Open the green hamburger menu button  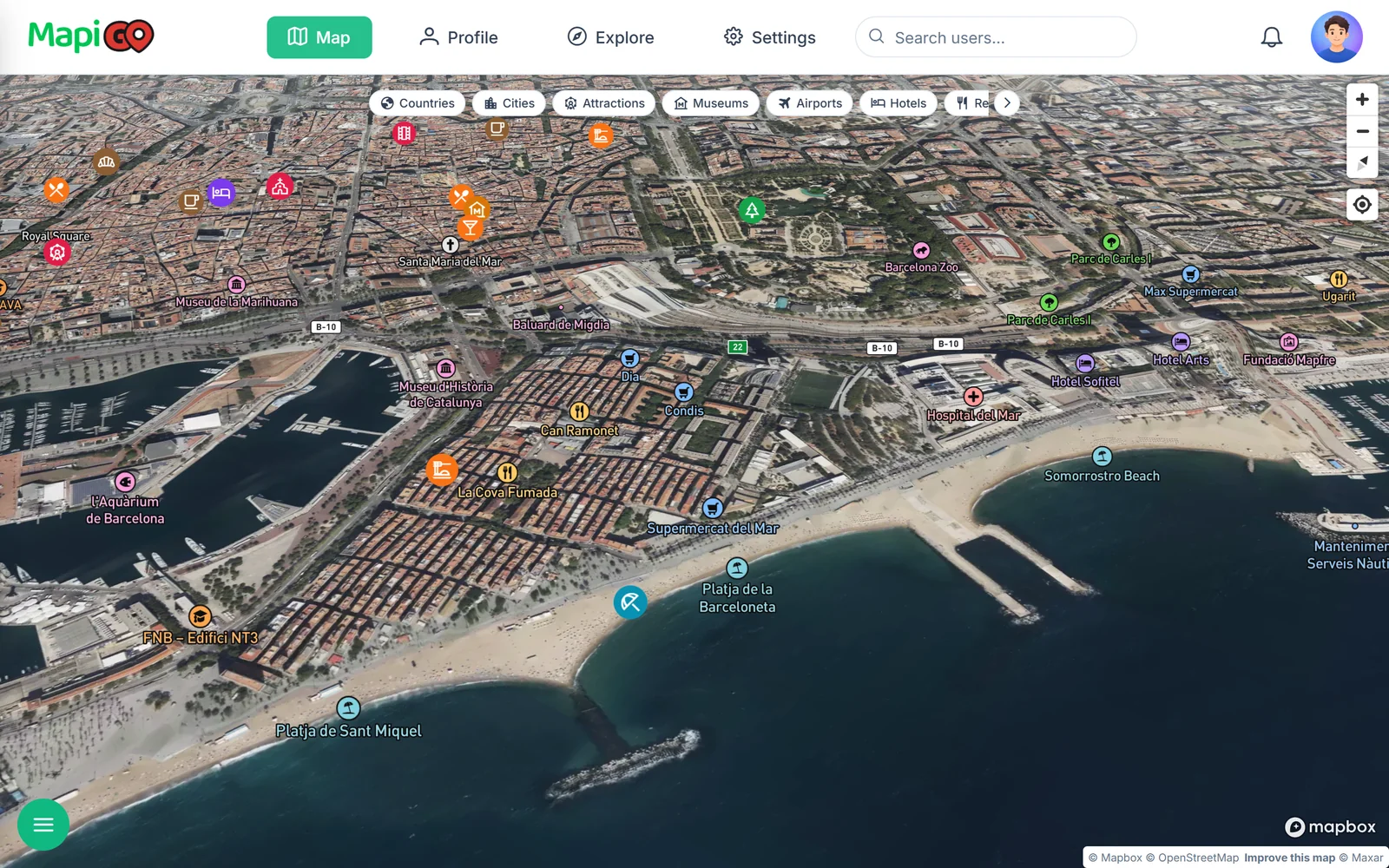(43, 825)
